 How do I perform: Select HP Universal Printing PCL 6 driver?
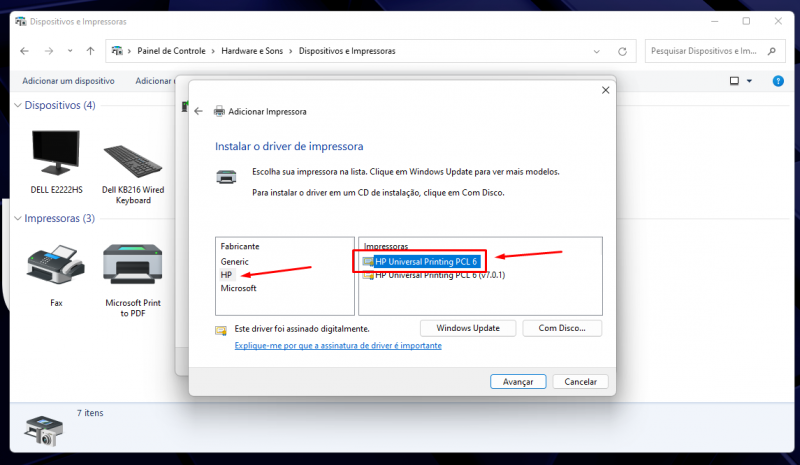coord(426,261)
